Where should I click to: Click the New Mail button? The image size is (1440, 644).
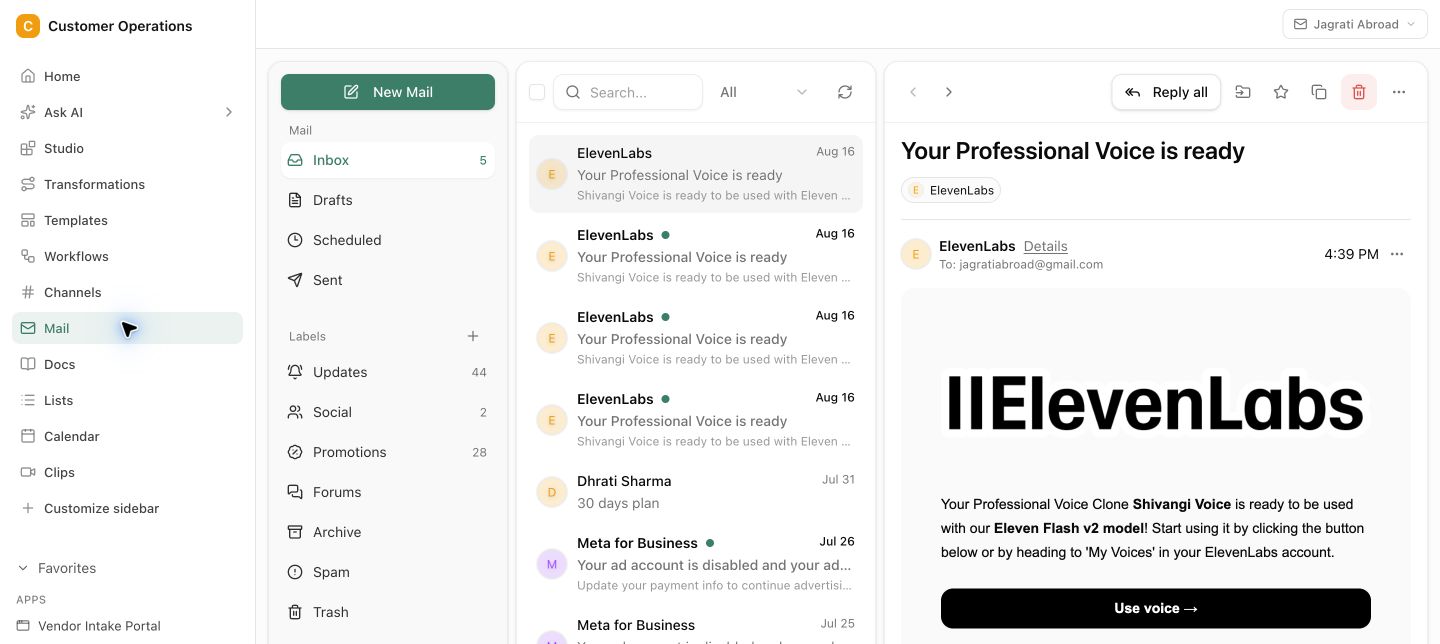click(x=388, y=92)
